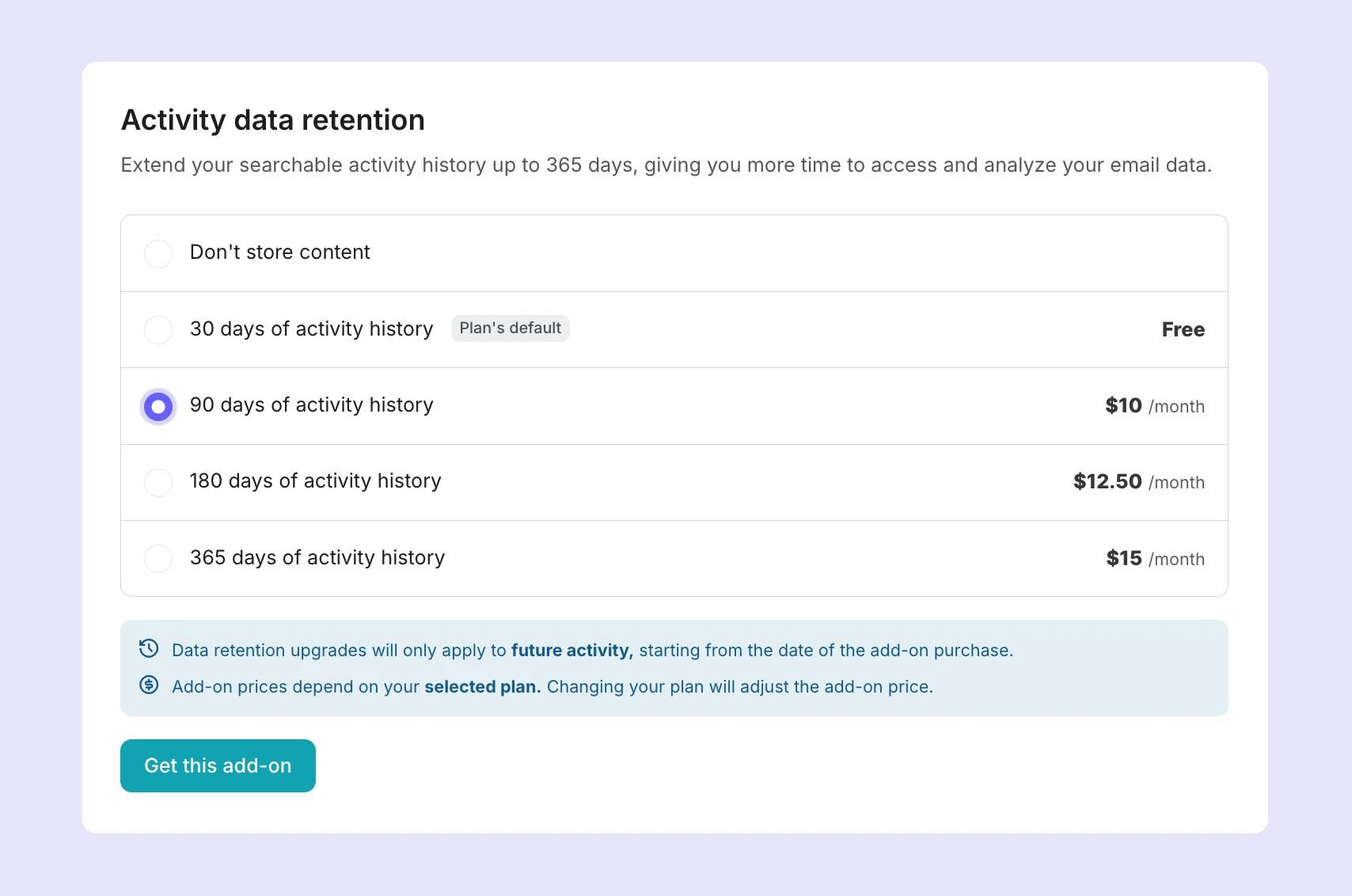Select 365 days of activity history
The height and width of the screenshot is (896, 1352).
point(158,559)
